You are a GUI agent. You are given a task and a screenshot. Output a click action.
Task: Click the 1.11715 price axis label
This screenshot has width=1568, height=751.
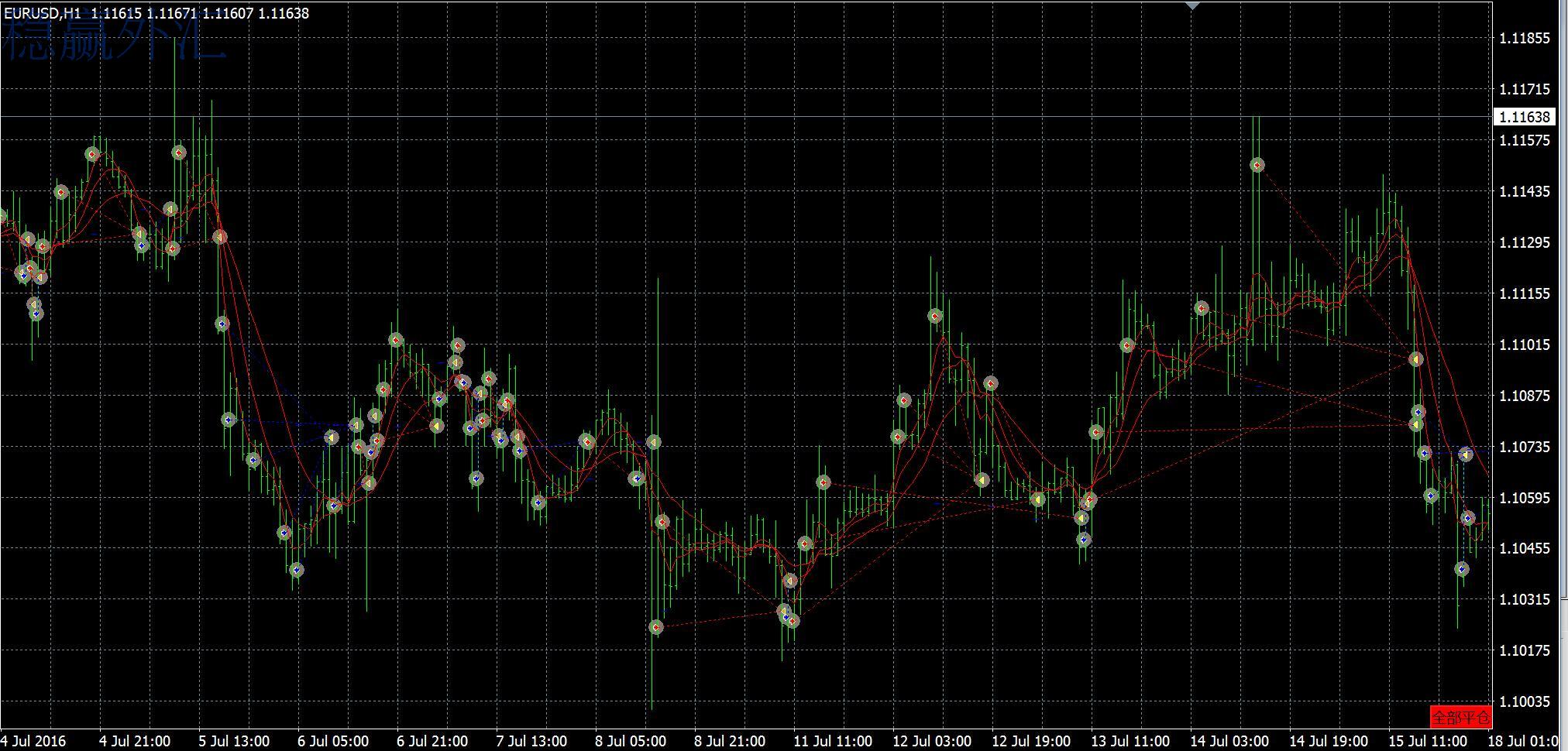[1525, 90]
